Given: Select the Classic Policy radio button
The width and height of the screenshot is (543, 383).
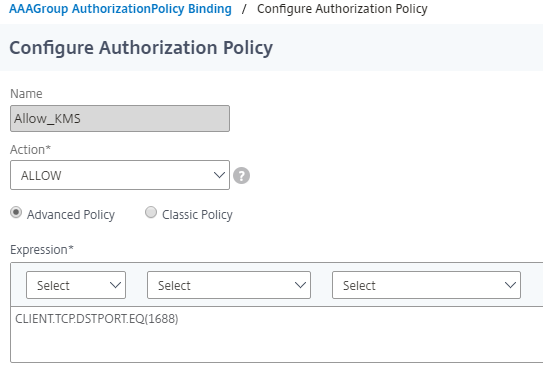Looking at the screenshot, I should tap(151, 212).
